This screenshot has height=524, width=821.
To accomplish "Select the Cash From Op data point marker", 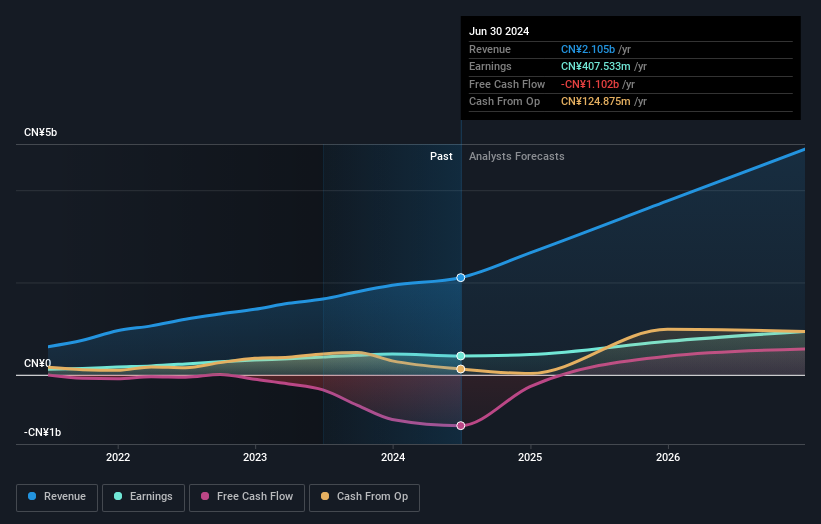I will [461, 369].
